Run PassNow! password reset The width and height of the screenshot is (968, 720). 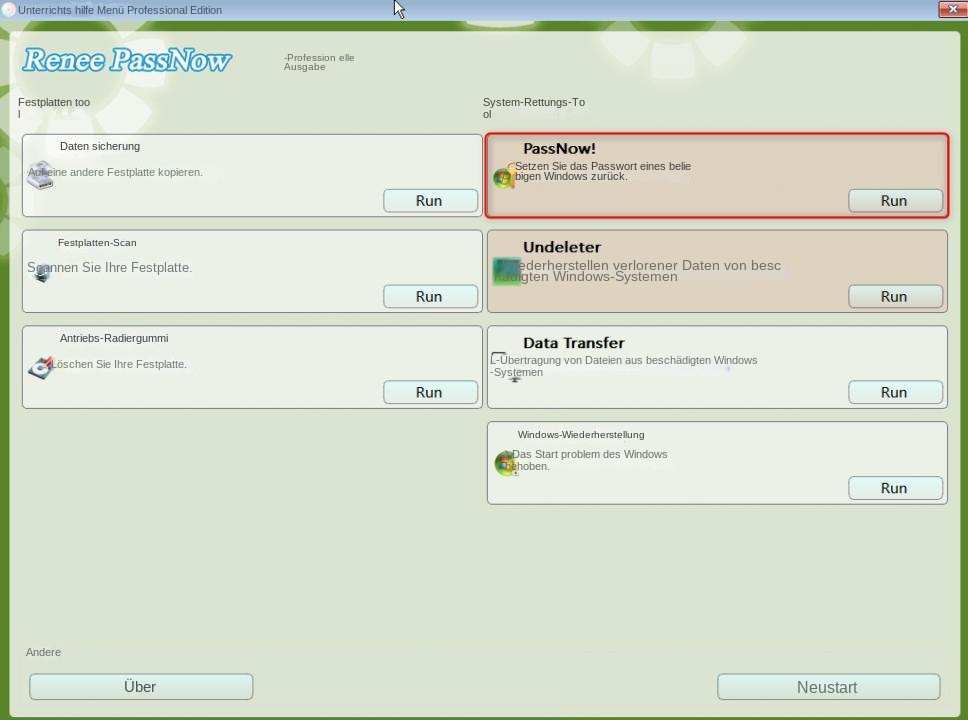[894, 200]
